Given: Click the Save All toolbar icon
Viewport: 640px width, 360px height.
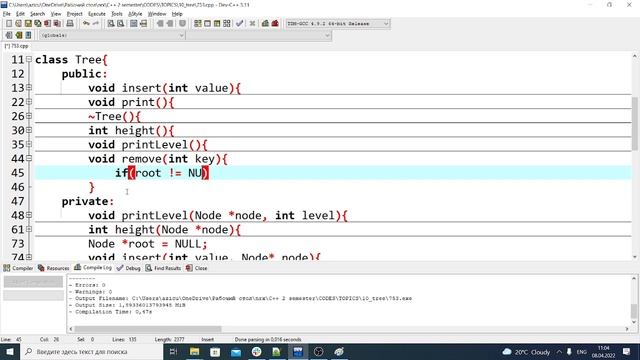Looking at the screenshot, I should pos(38,24).
